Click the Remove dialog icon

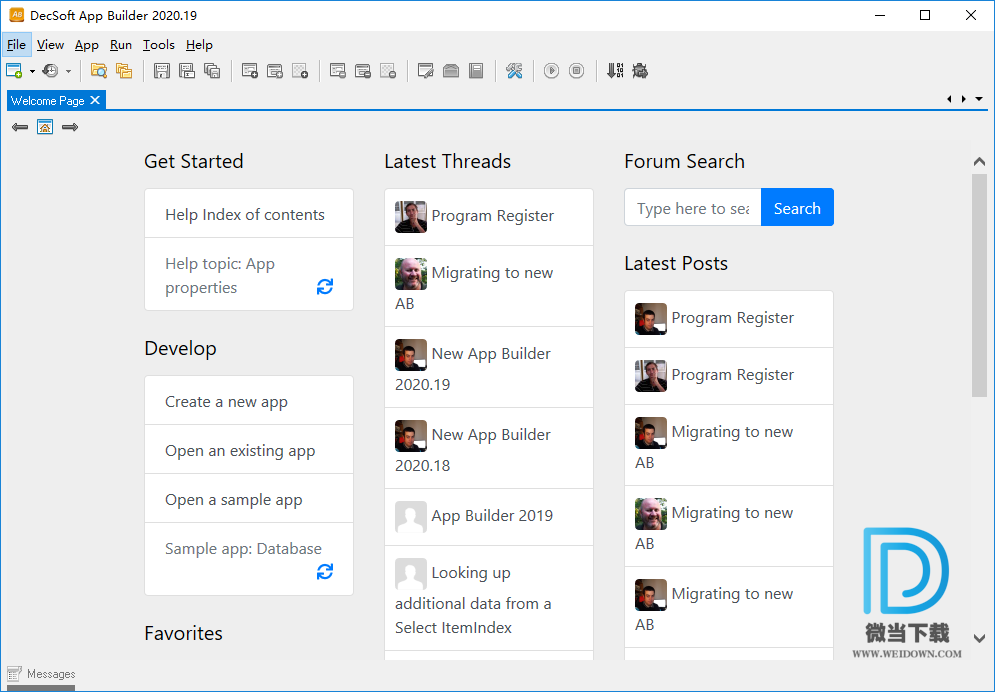coord(363,70)
